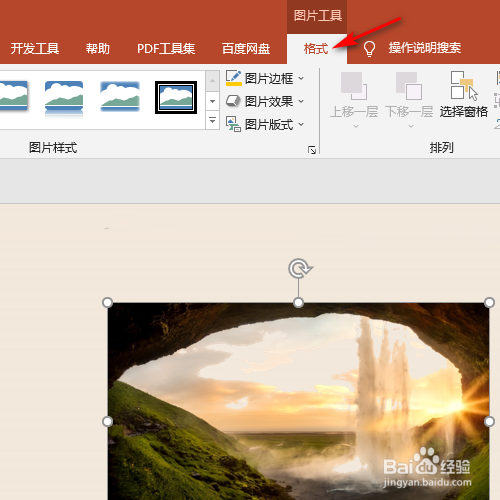Click the top-left picture sizing handle
This screenshot has height=500, width=500.
coord(107,303)
